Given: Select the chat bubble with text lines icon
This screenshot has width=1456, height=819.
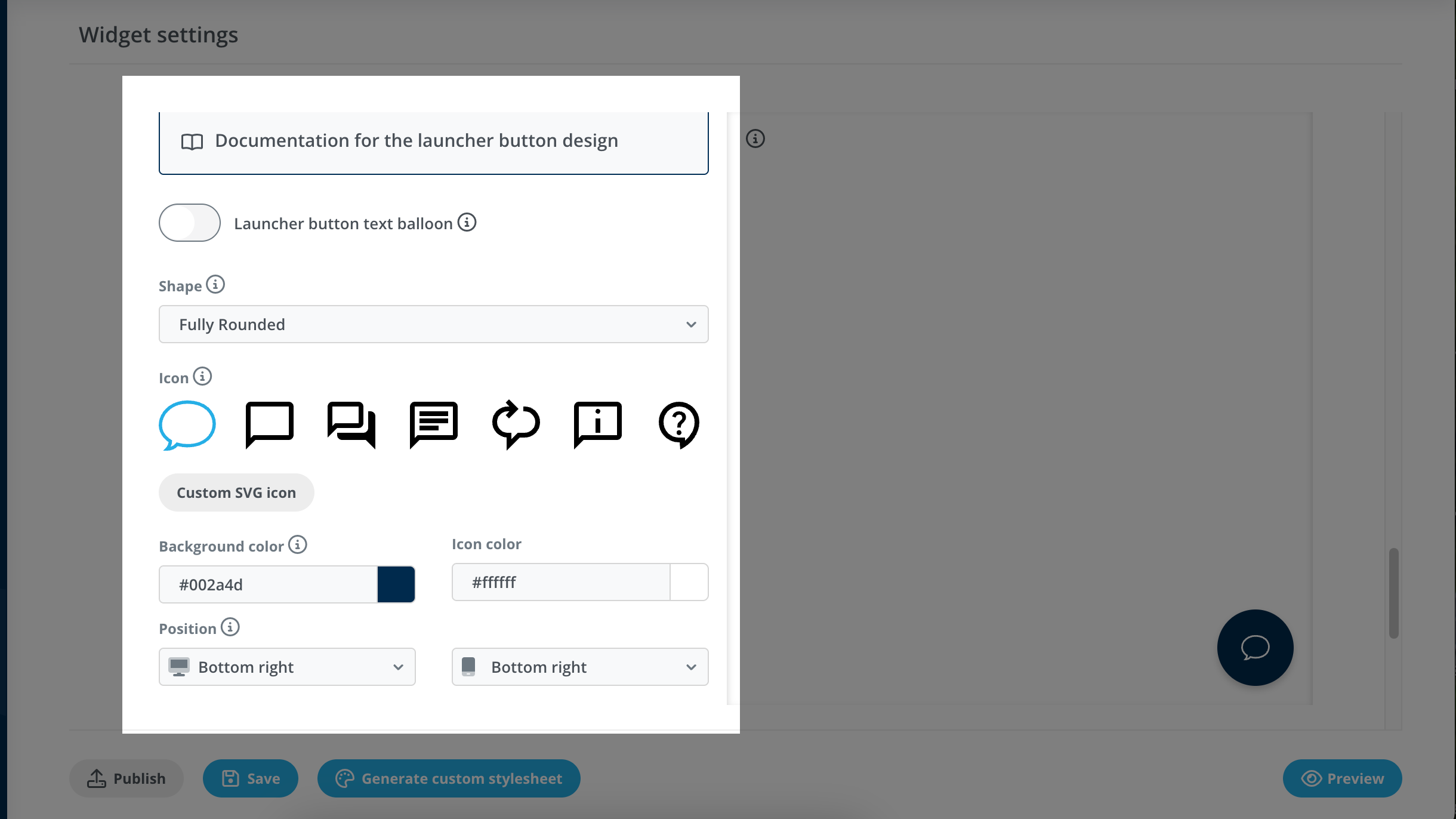Looking at the screenshot, I should pyautogui.click(x=433, y=424).
